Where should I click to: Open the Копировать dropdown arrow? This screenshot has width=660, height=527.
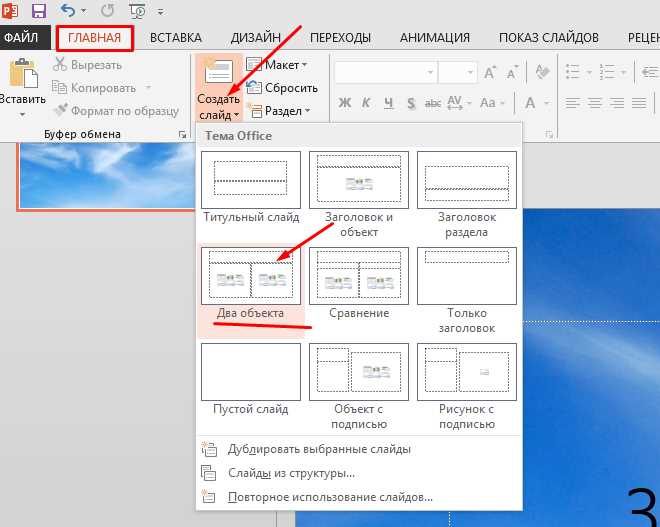click(148, 88)
